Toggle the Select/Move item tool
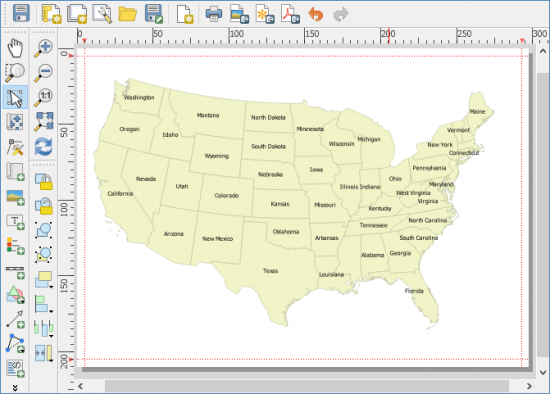 click(x=15, y=97)
